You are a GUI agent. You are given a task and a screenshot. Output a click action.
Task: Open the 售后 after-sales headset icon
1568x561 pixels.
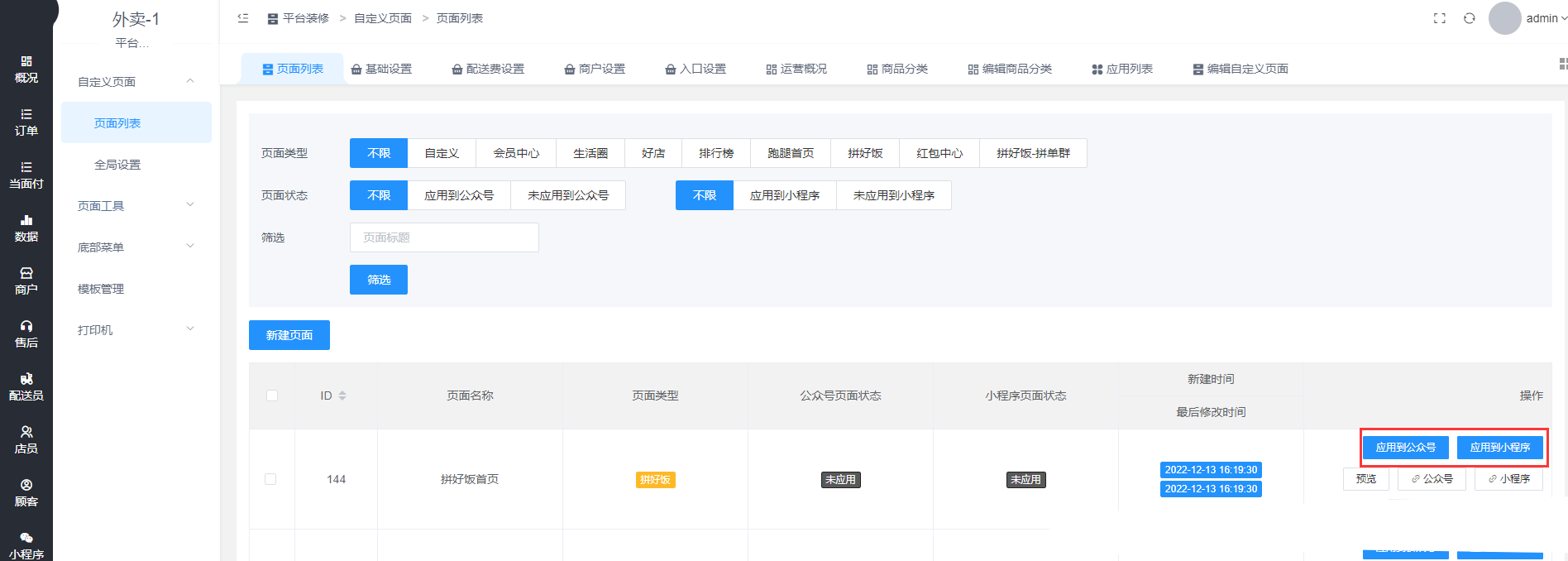point(26,333)
